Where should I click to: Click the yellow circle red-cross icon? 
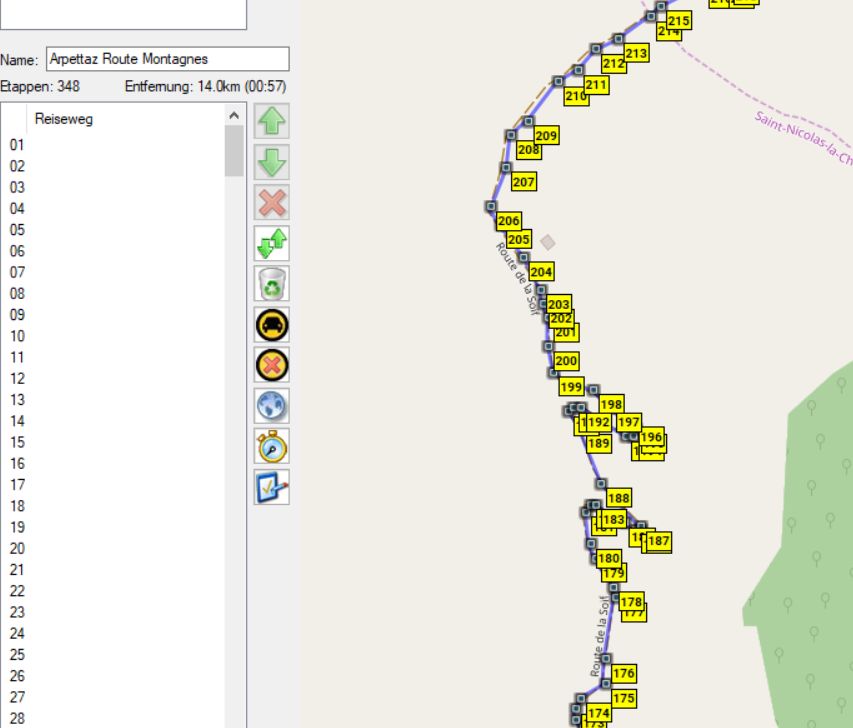point(273,365)
